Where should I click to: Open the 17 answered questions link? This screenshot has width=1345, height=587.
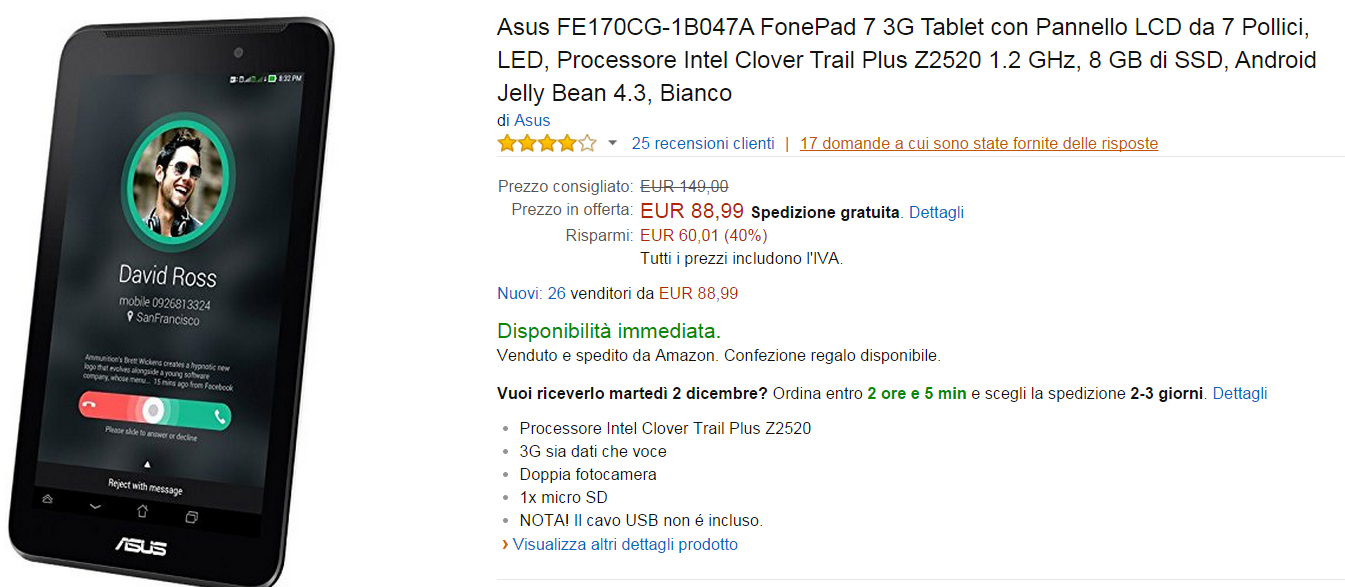coord(978,143)
